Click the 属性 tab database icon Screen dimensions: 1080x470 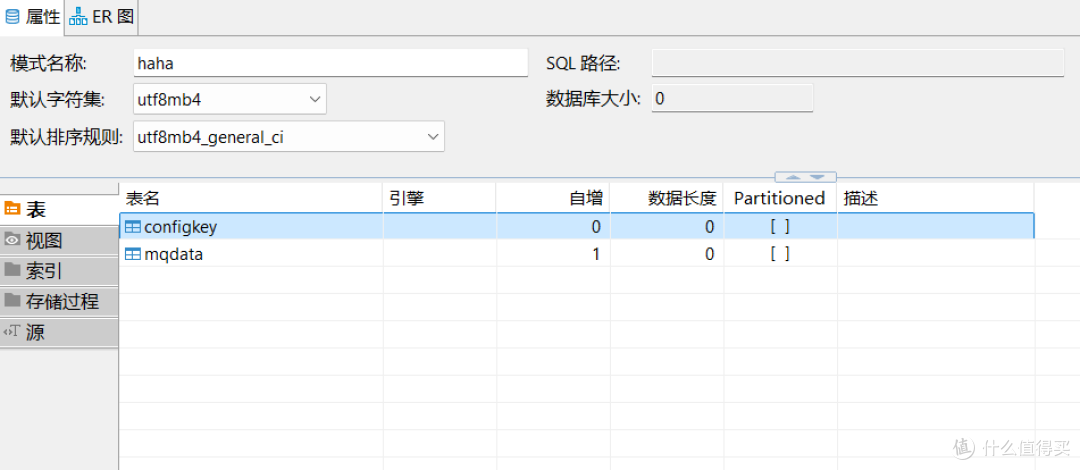coord(12,17)
